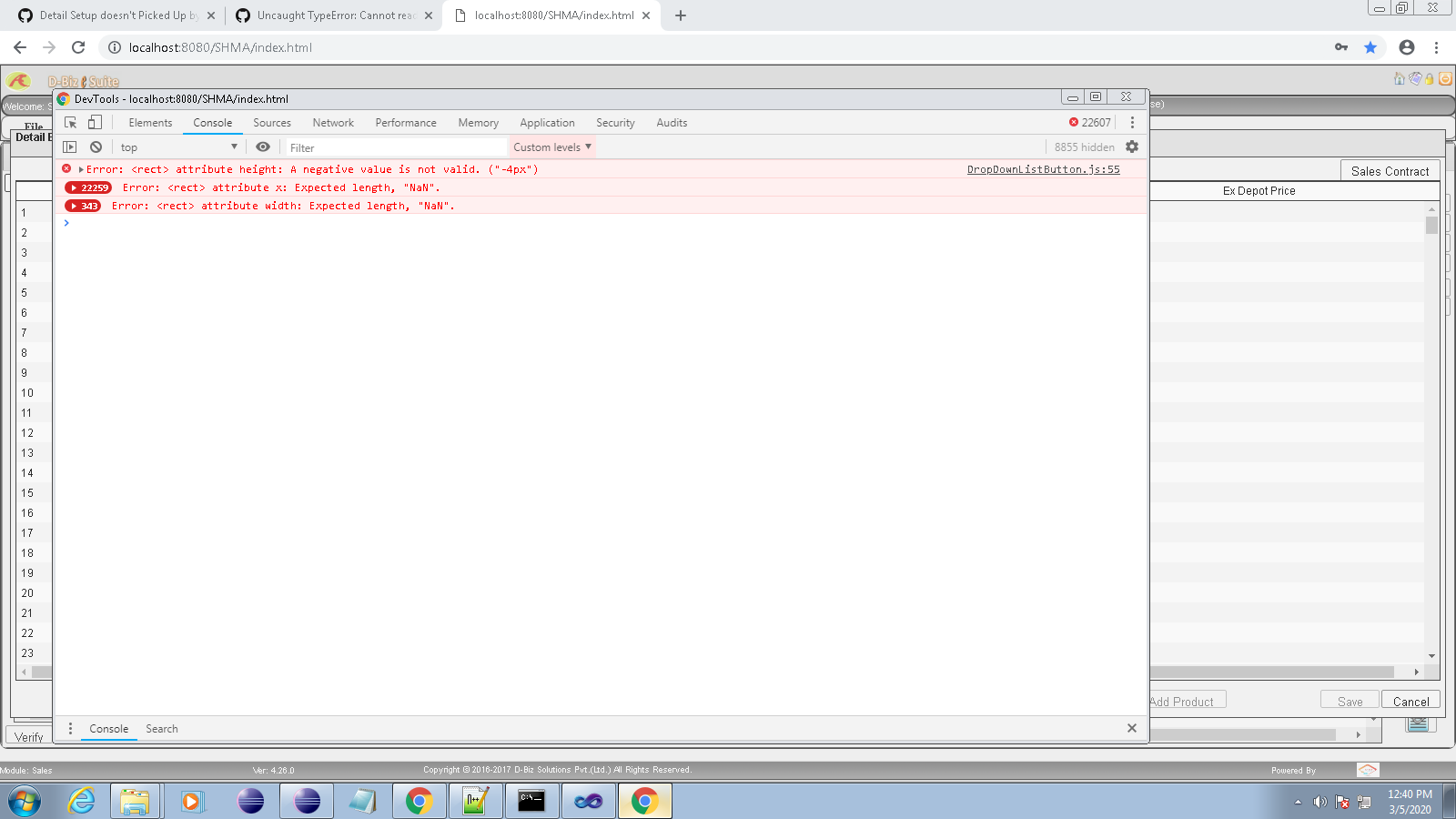The width and height of the screenshot is (1456, 819).
Task: Open DevTools console settings gear
Action: point(1132,147)
